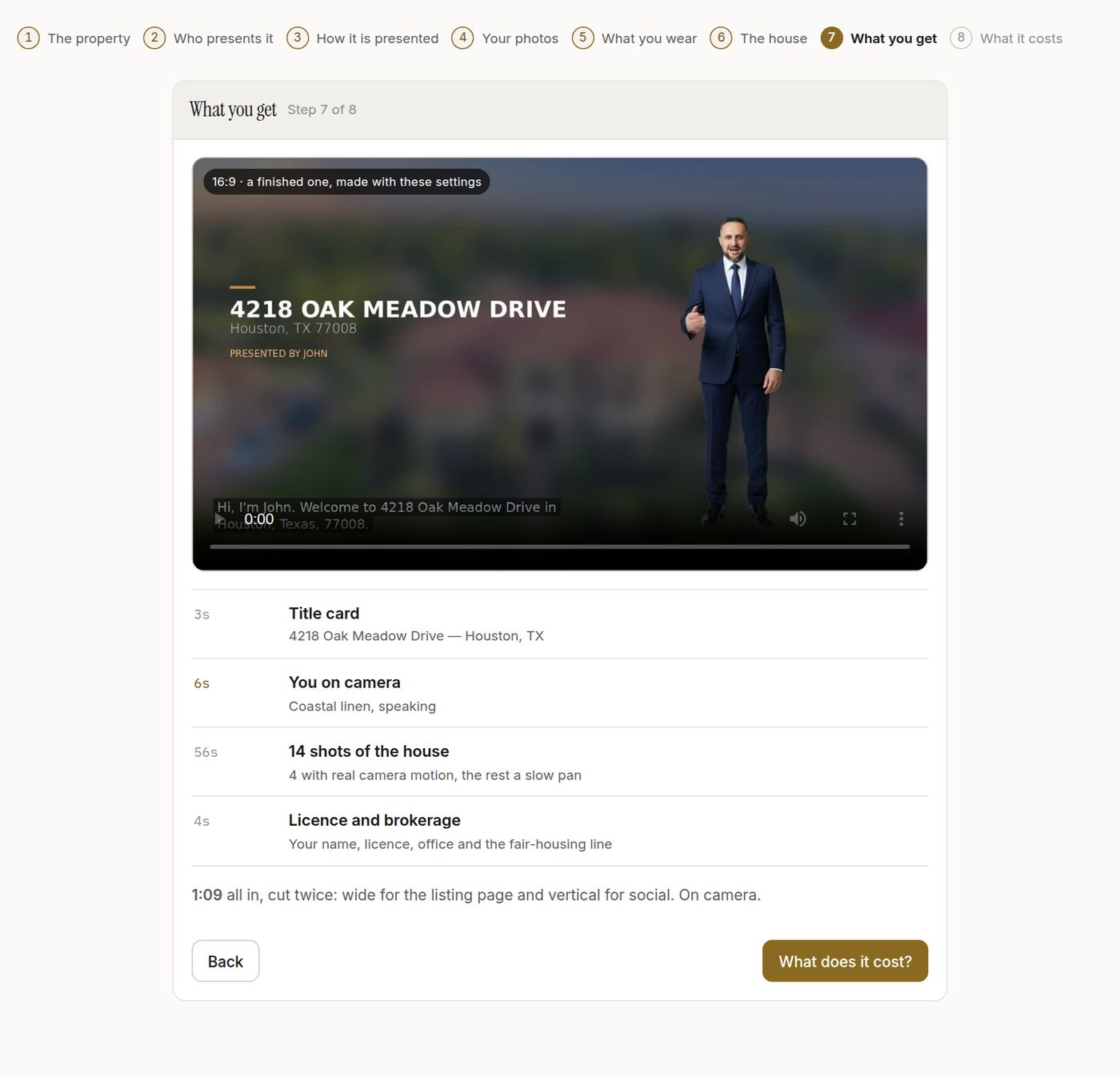The width and height of the screenshot is (1120, 1077).
Task: Click the 4s duration label
Action: click(202, 821)
